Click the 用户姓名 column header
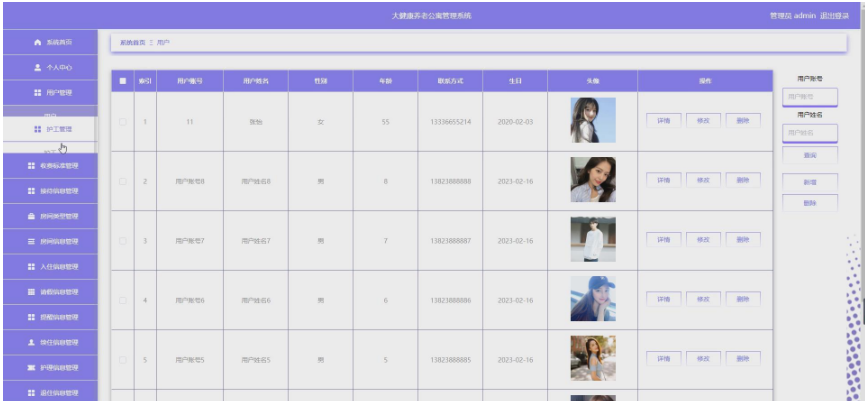 tap(256, 81)
